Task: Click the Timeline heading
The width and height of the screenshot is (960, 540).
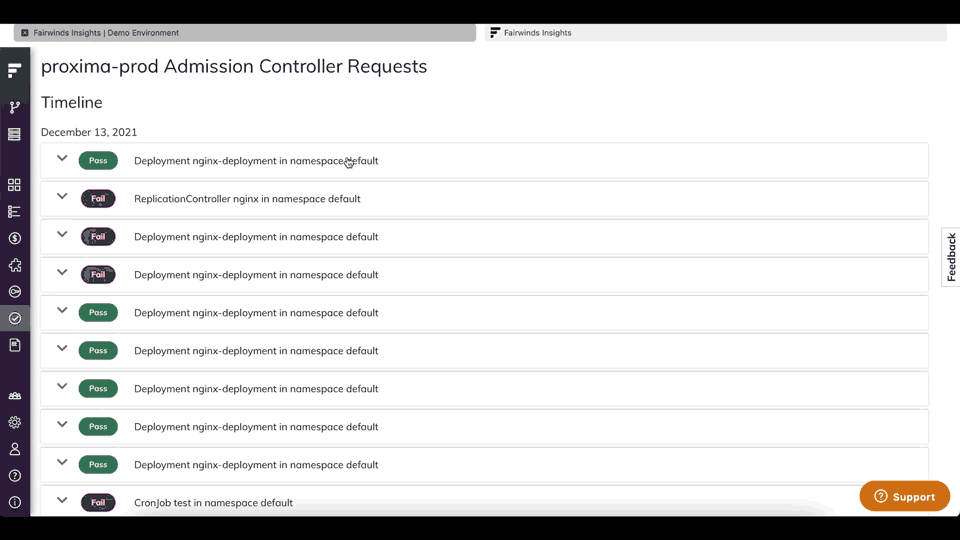Action: click(72, 102)
